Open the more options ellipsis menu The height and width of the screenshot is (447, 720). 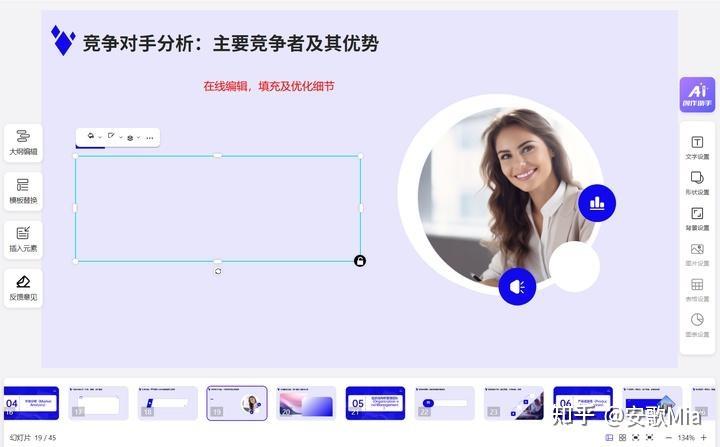pyautogui.click(x=150, y=137)
